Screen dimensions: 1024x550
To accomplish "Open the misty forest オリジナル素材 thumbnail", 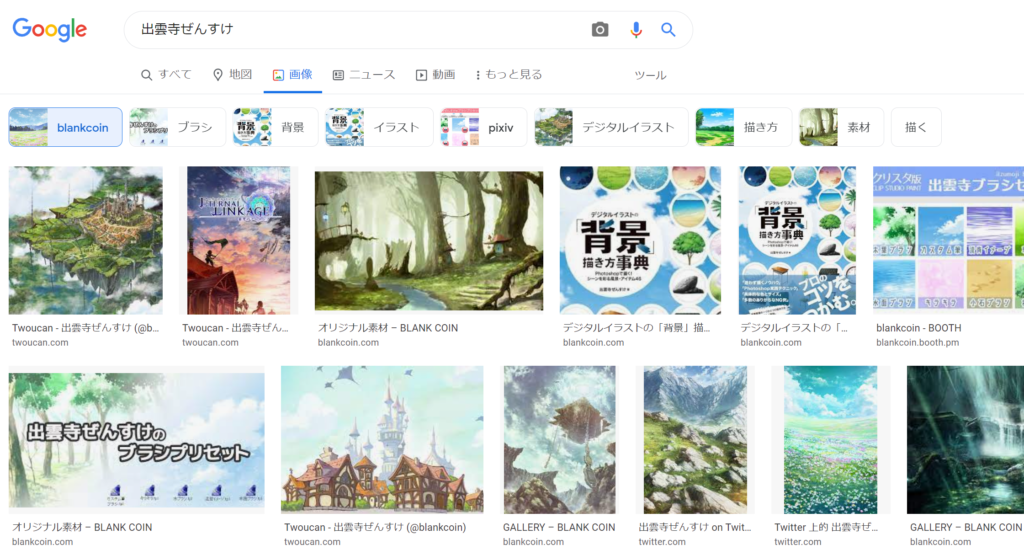I will (428, 240).
